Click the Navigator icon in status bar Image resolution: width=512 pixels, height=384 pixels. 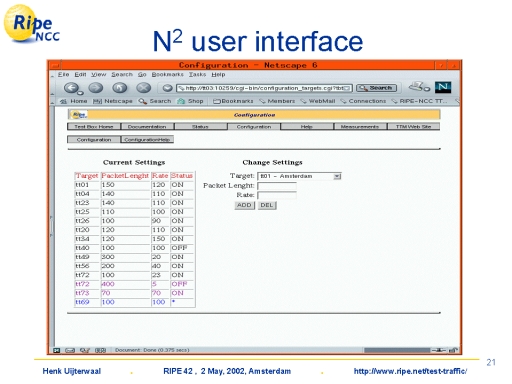57,350
